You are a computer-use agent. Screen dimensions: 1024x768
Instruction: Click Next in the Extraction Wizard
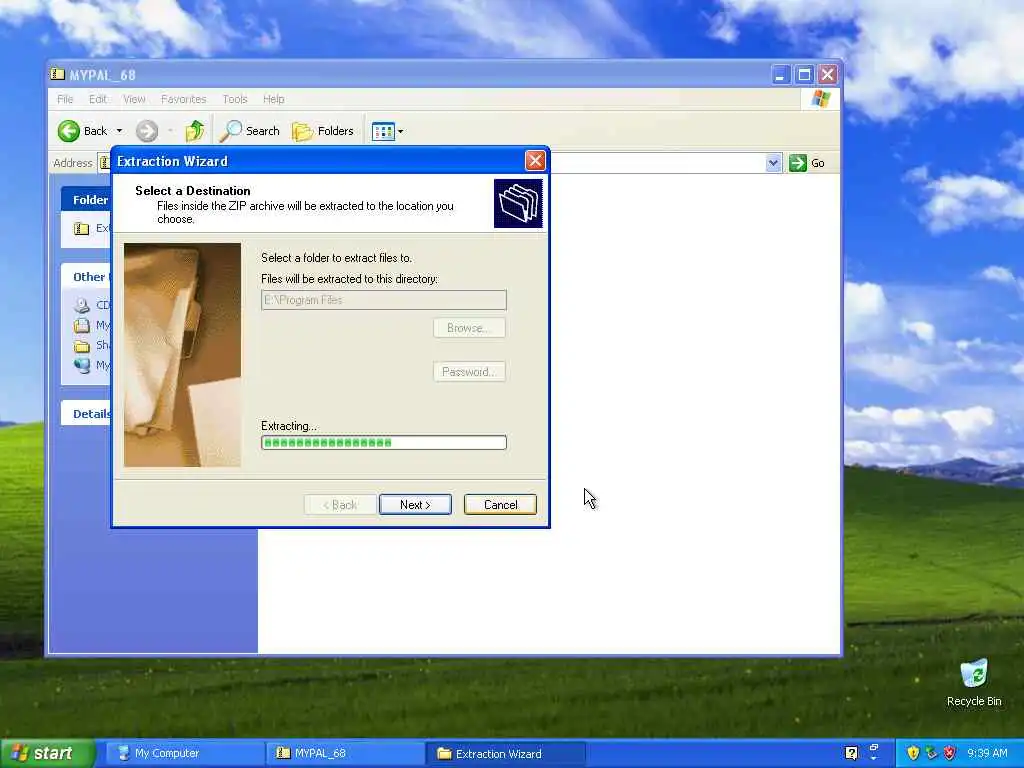click(x=415, y=505)
